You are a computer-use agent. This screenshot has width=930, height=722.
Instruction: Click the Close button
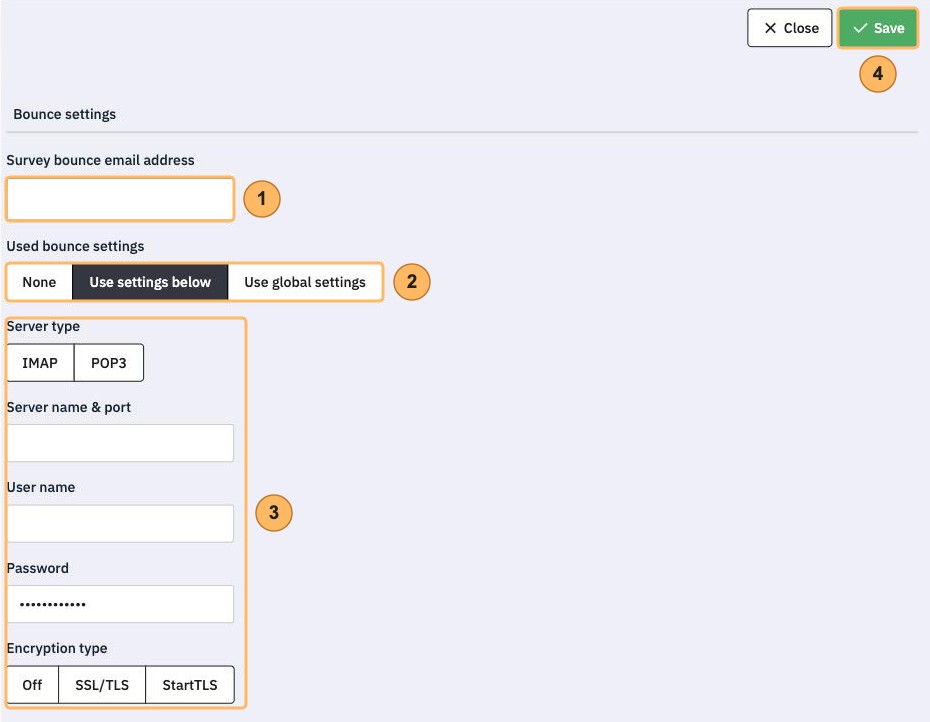pyautogui.click(x=789, y=28)
